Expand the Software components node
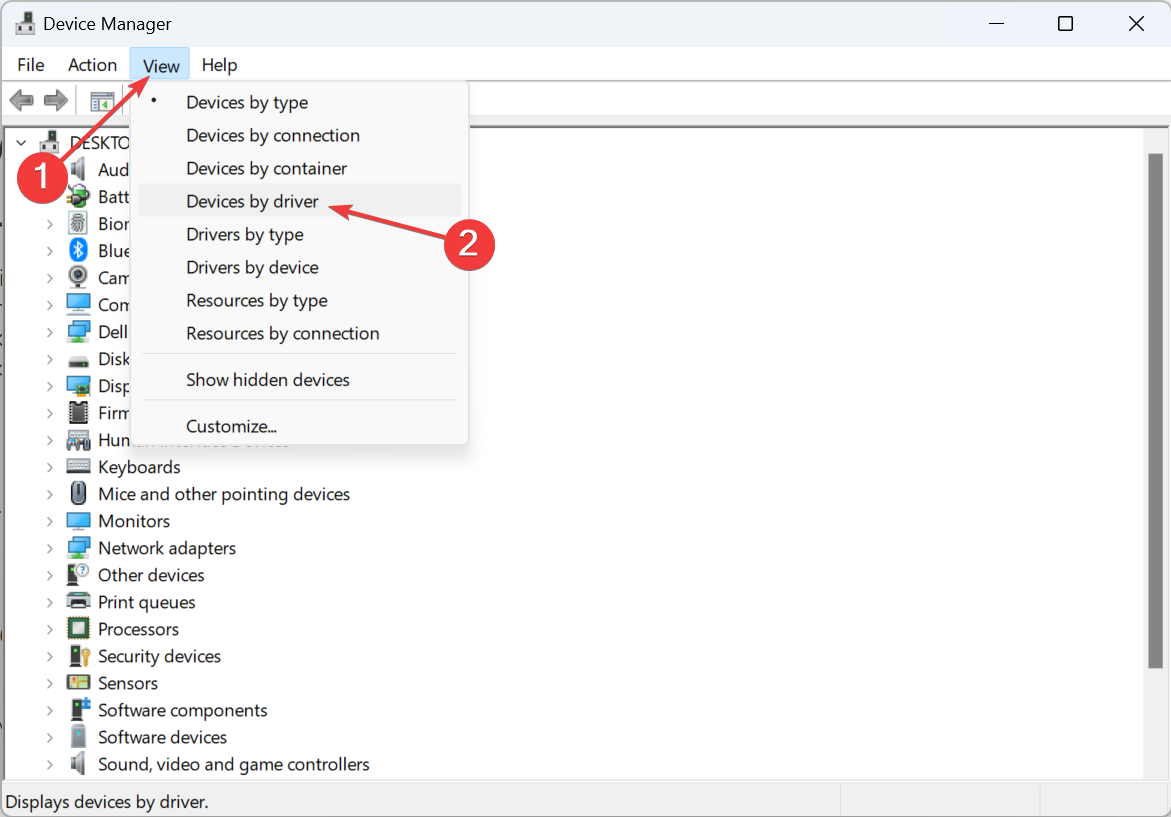1171x817 pixels. click(49, 710)
